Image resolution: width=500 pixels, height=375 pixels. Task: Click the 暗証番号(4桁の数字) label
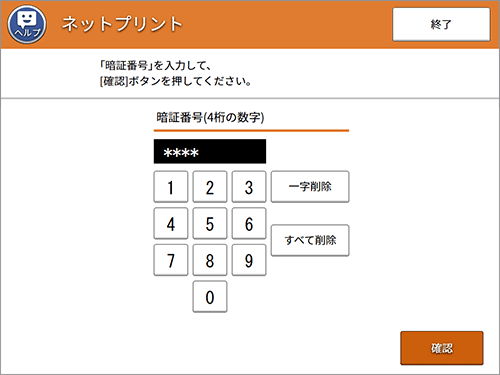pos(210,117)
